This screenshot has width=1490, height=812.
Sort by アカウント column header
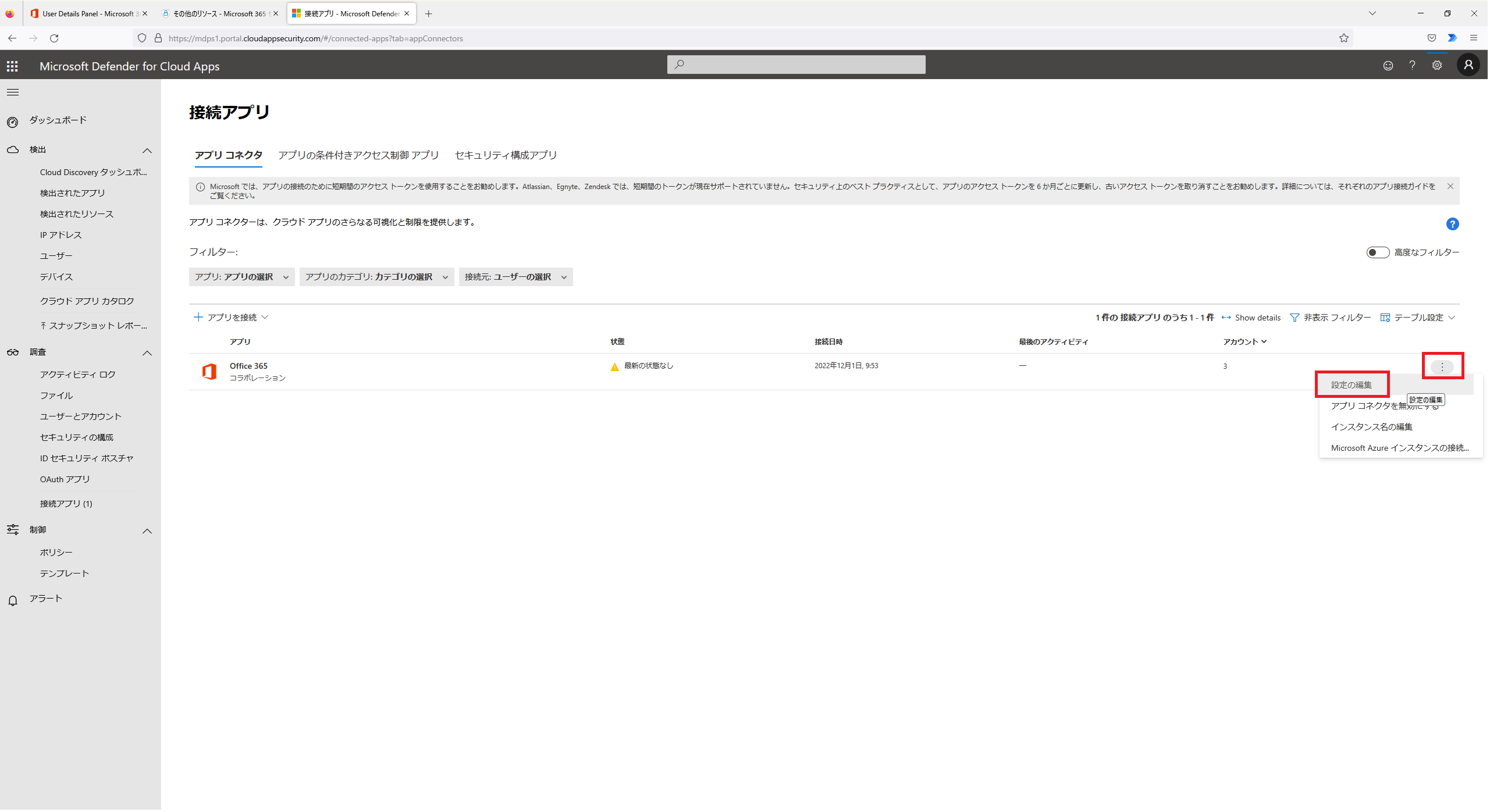[1246, 343]
